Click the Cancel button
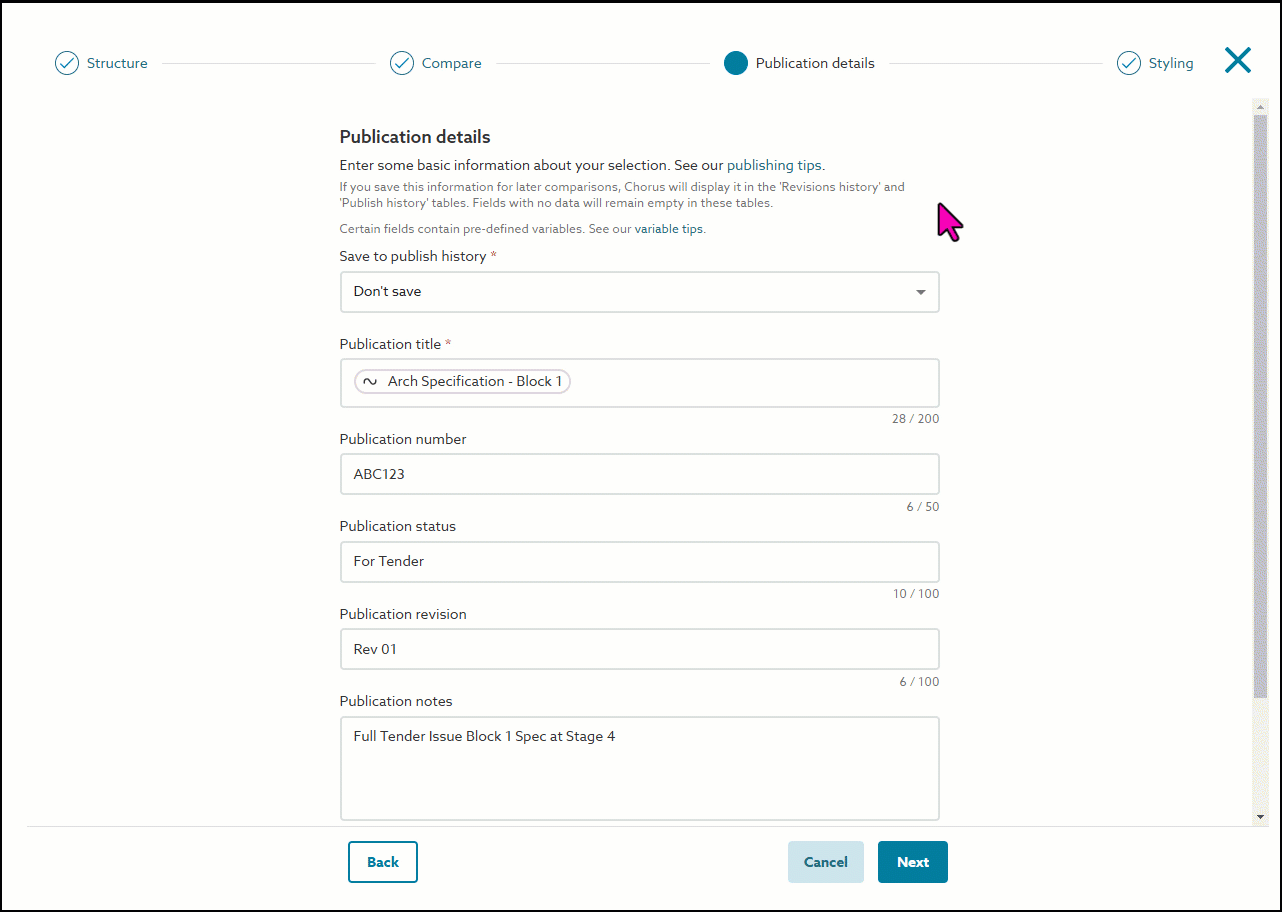The image size is (1282, 912). point(826,862)
